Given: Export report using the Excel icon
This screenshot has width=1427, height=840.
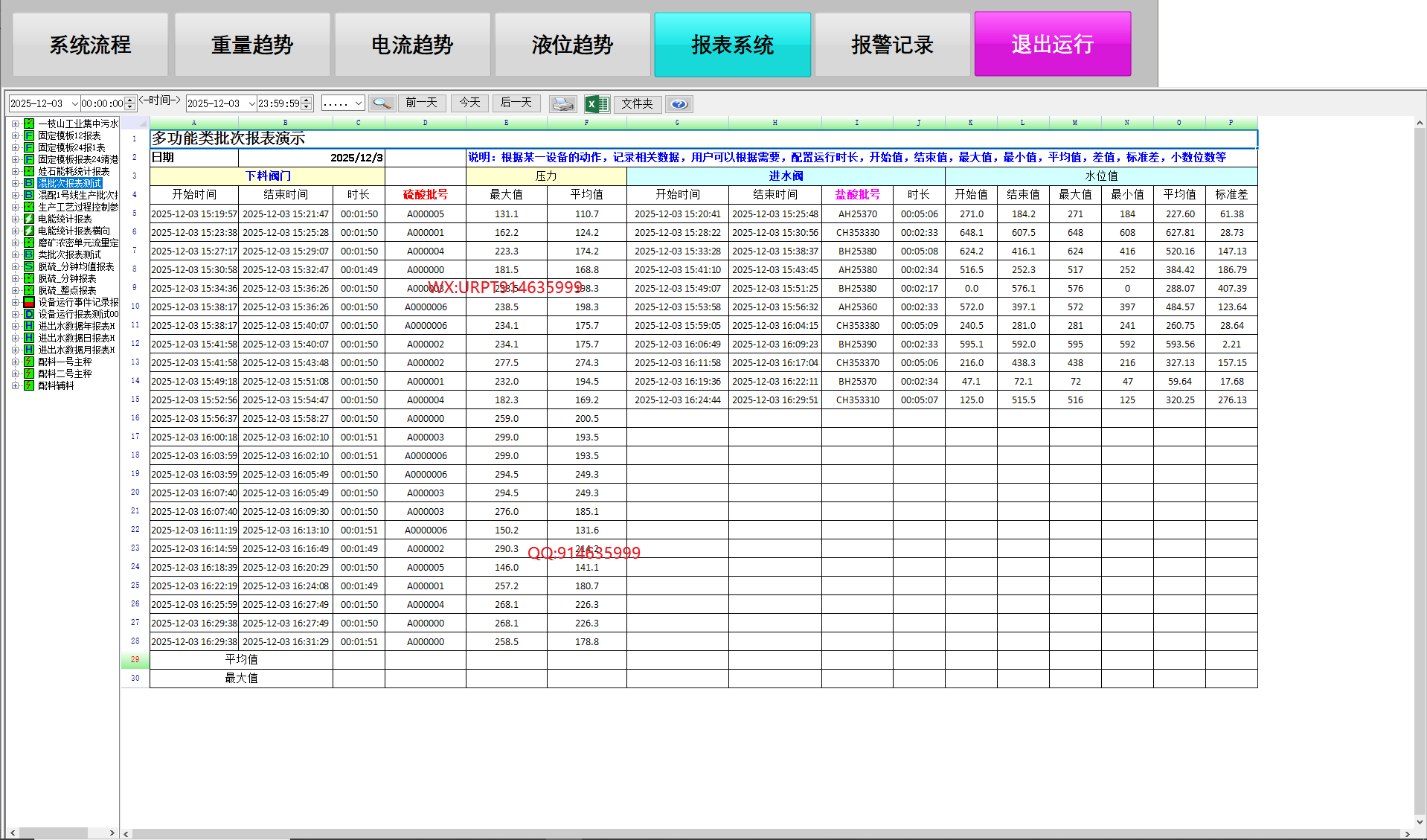Looking at the screenshot, I should [x=597, y=103].
